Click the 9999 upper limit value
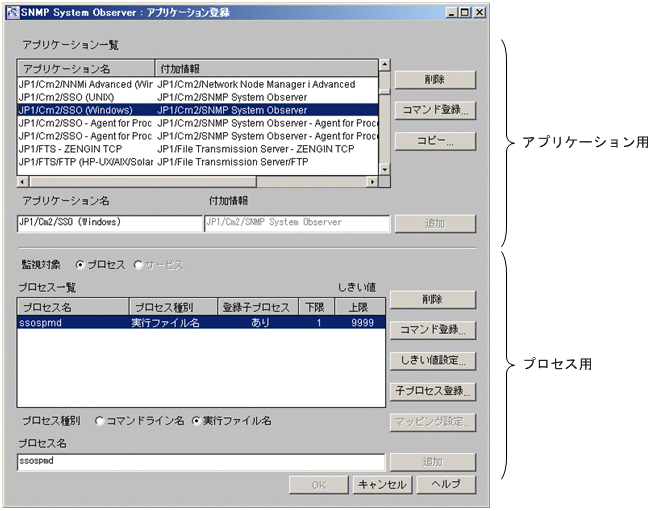 pyautogui.click(x=362, y=323)
